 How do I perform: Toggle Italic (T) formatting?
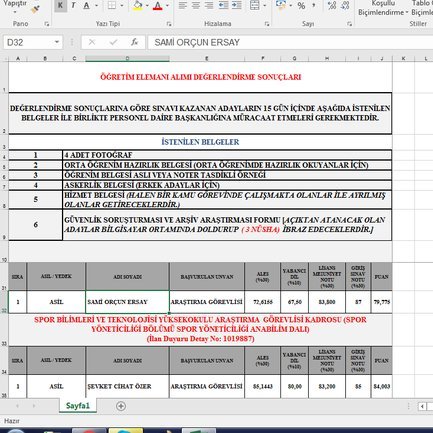tap(73, 6)
